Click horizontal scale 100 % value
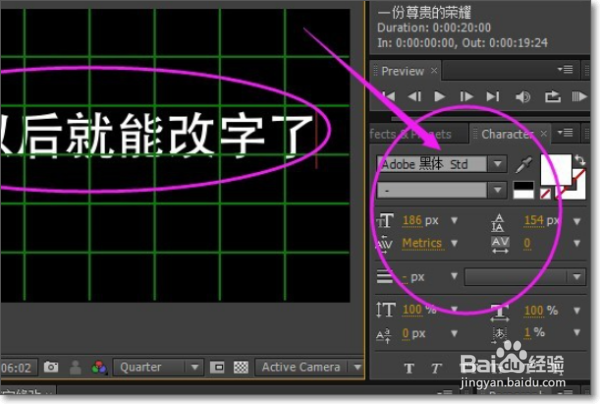Viewport: 600px width, 404px height. click(x=541, y=310)
